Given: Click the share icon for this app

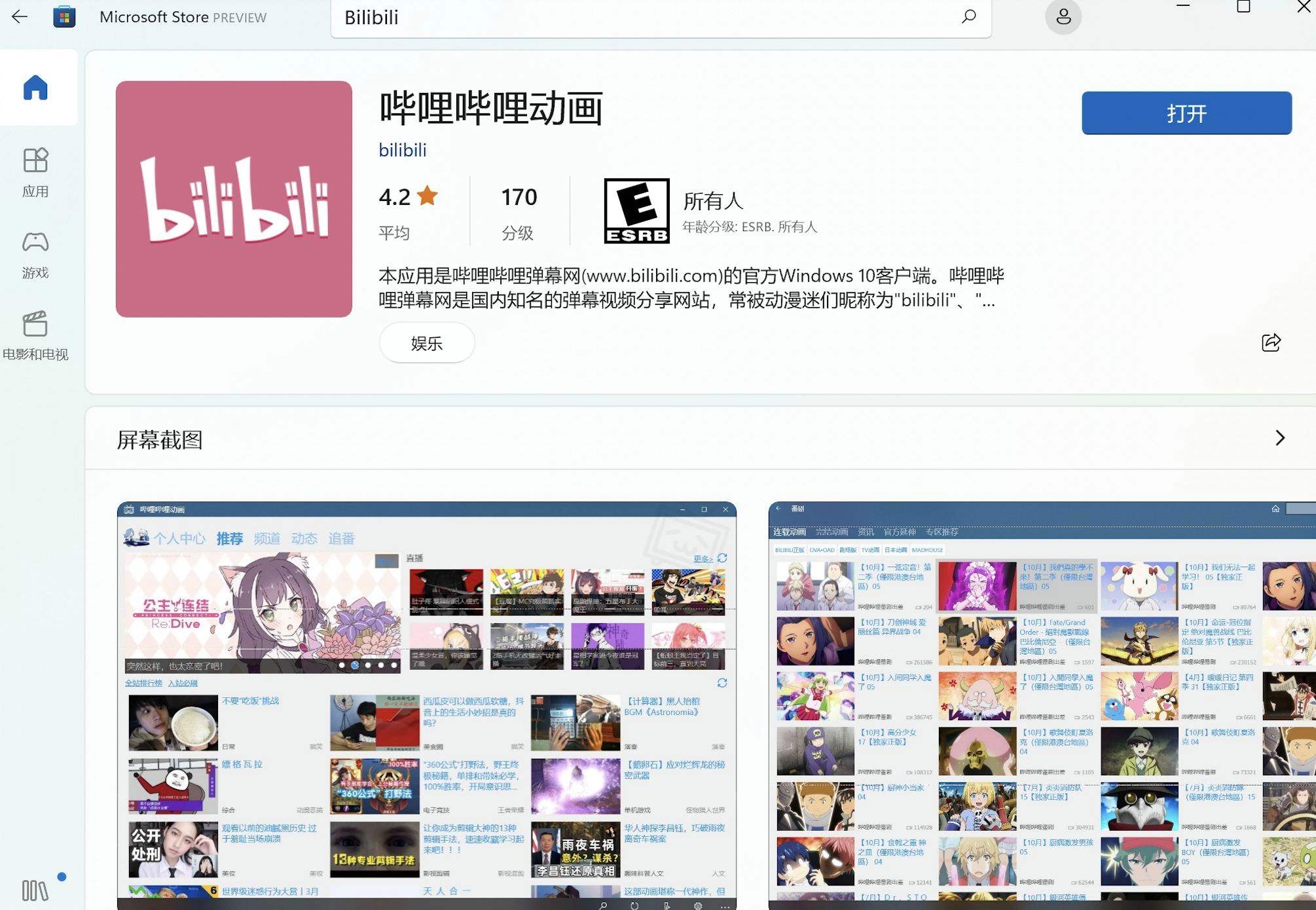Looking at the screenshot, I should 1271,342.
